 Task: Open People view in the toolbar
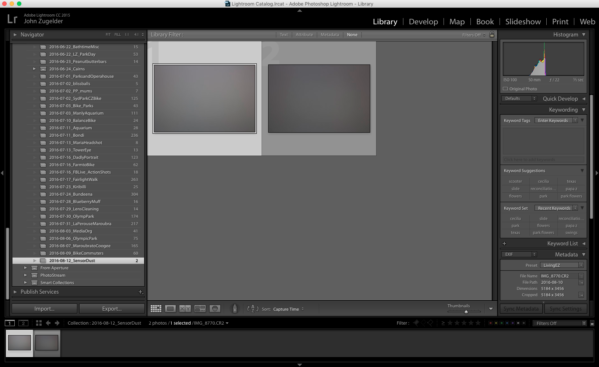point(215,309)
